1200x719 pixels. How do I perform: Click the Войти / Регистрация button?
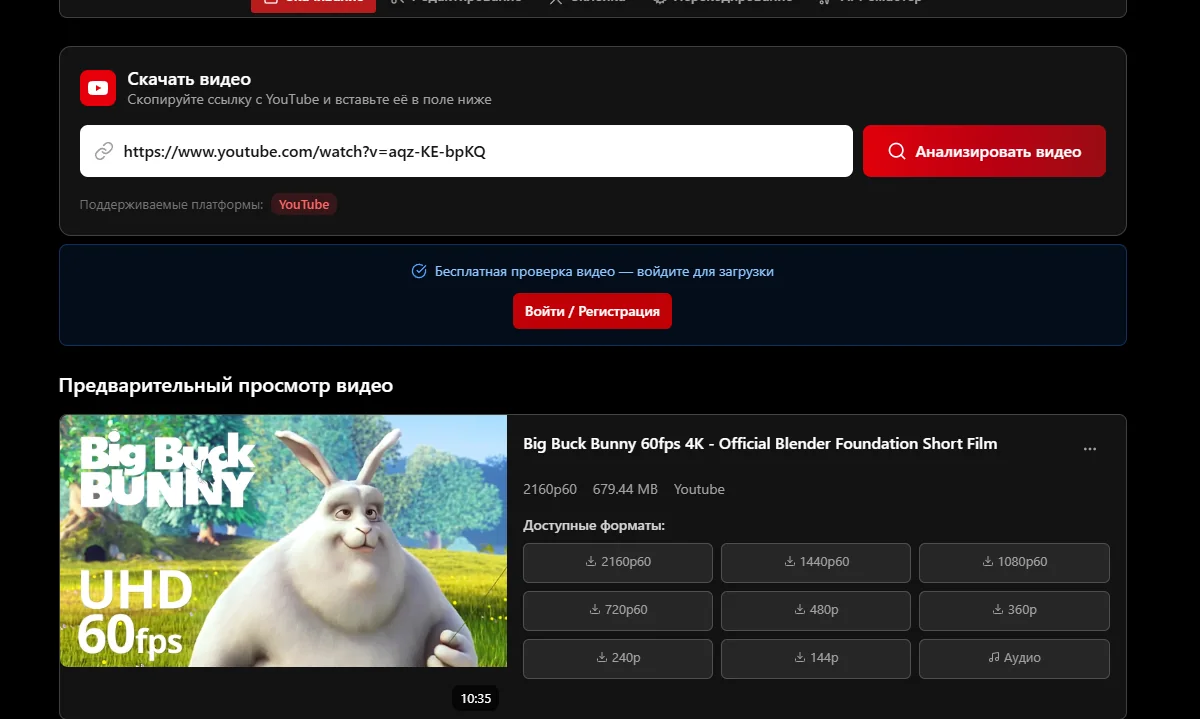(x=592, y=311)
